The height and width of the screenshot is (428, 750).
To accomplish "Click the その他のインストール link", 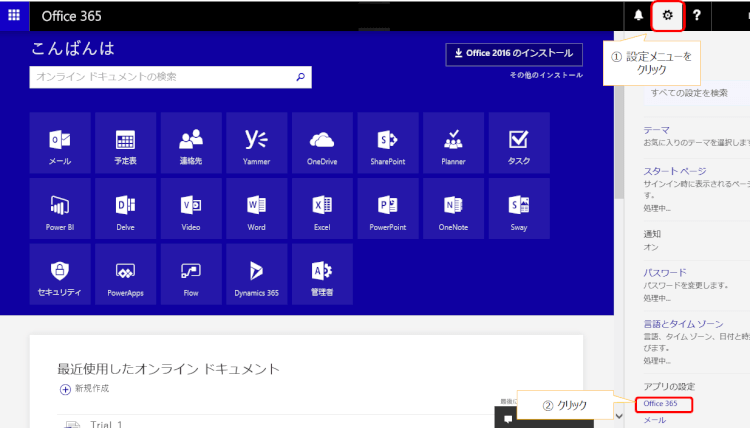I will [x=545, y=75].
